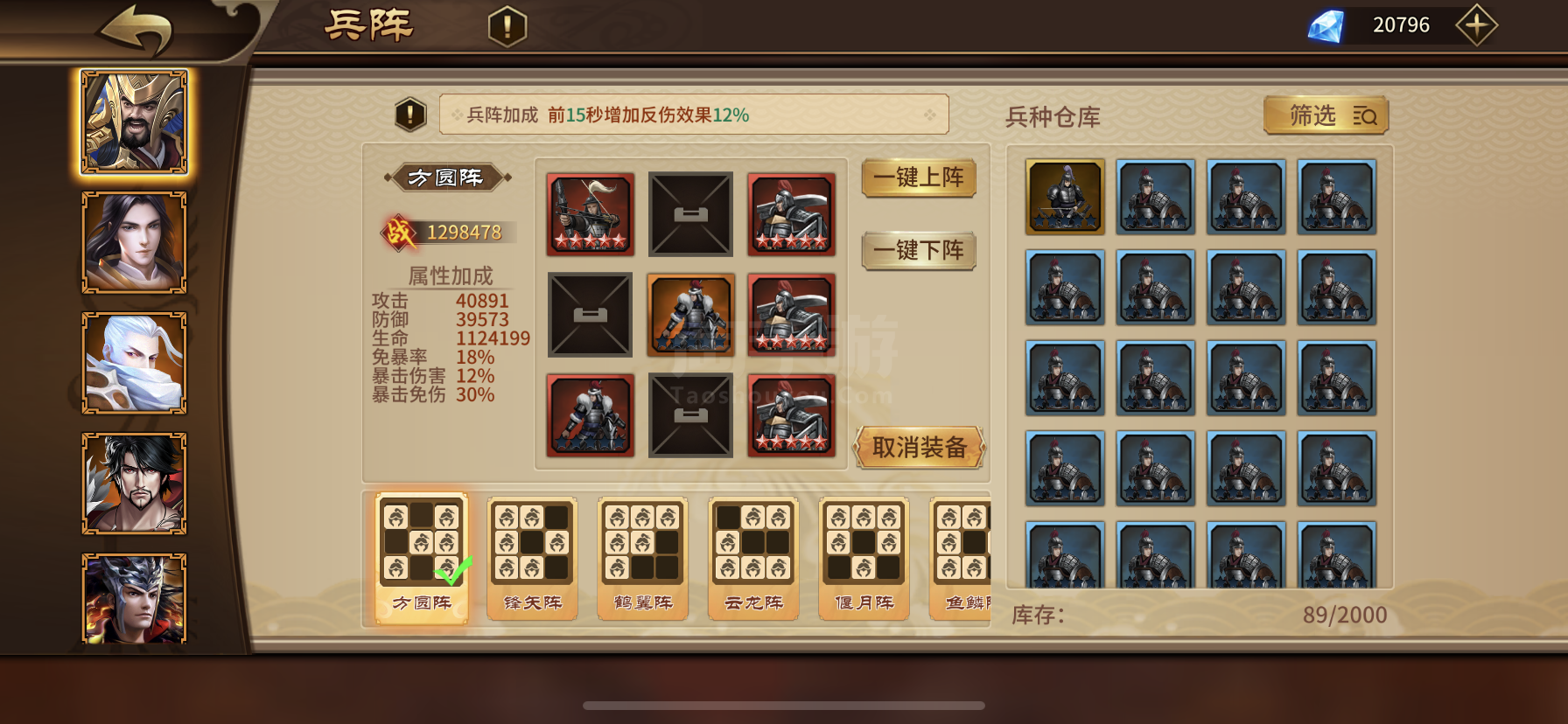Add gems with the plus icon
The height and width of the screenshot is (724, 1568).
(1476, 25)
